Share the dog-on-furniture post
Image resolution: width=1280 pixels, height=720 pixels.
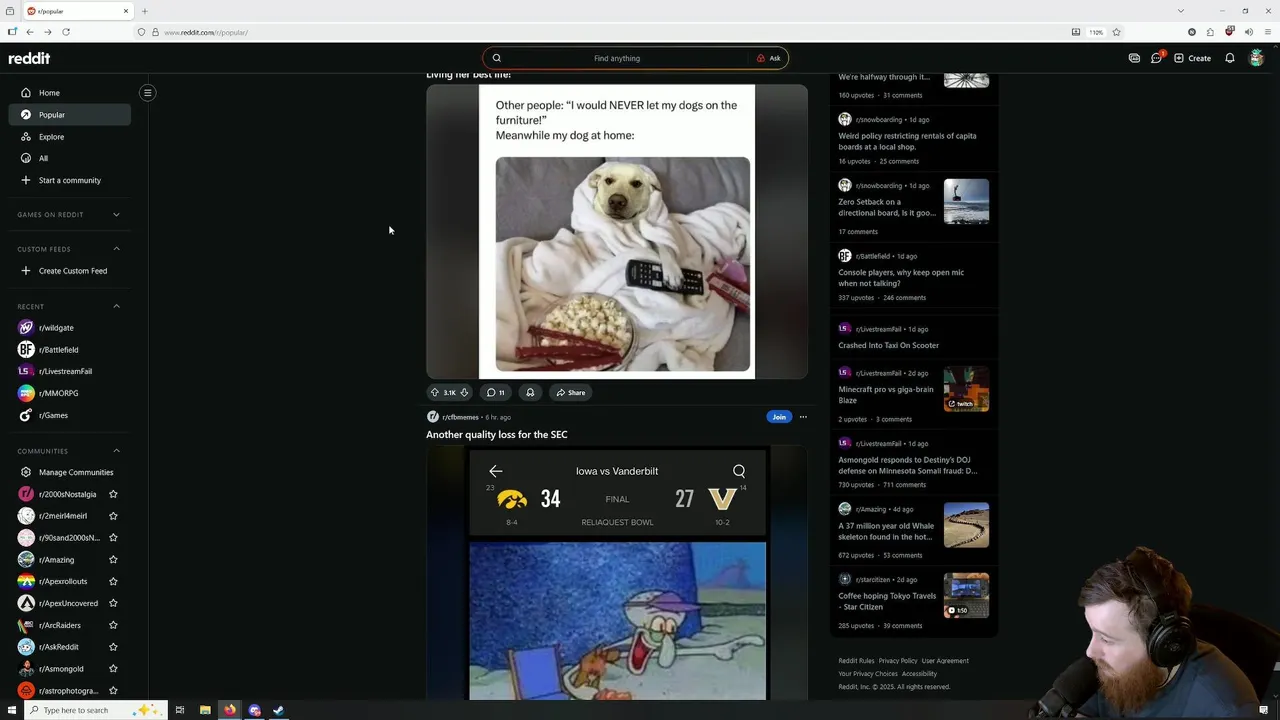tap(571, 392)
